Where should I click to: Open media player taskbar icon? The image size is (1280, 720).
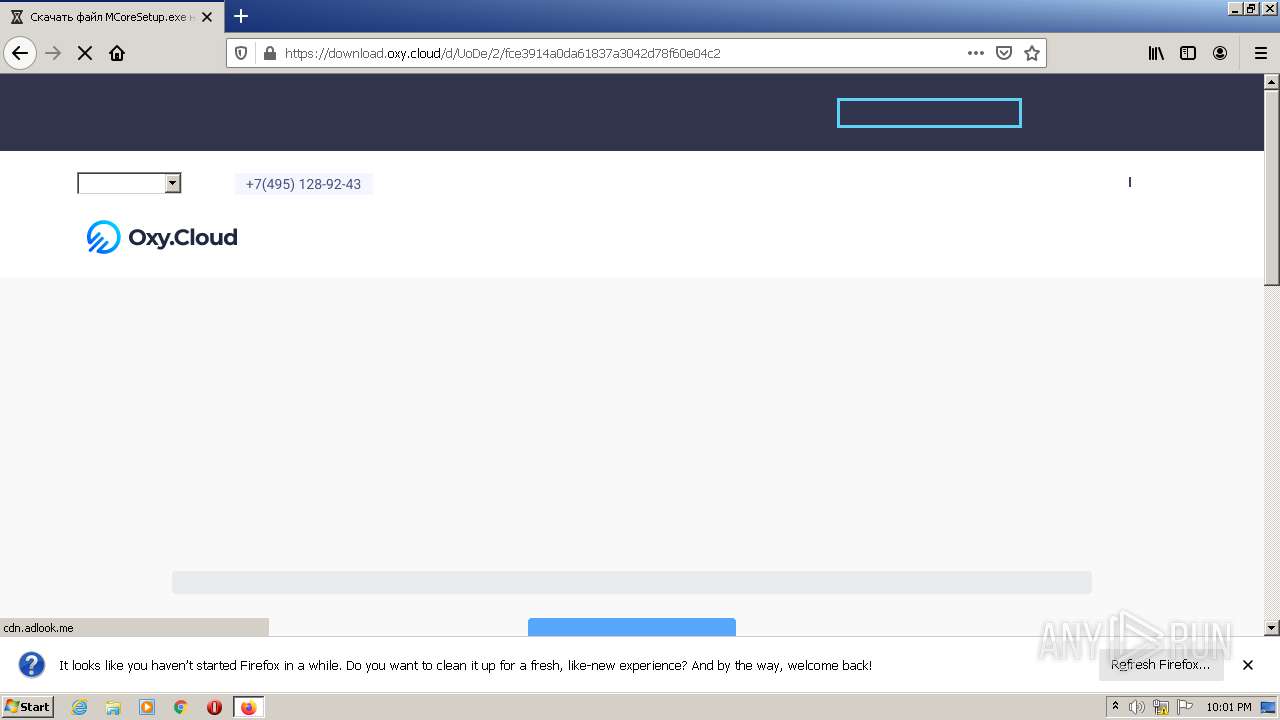pyautogui.click(x=147, y=707)
